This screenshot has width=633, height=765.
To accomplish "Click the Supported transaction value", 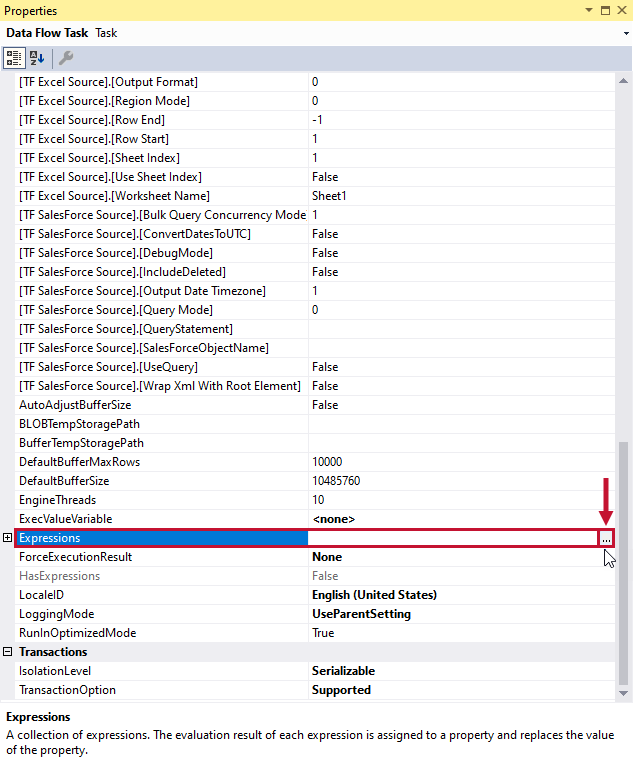I will pyautogui.click(x=341, y=690).
